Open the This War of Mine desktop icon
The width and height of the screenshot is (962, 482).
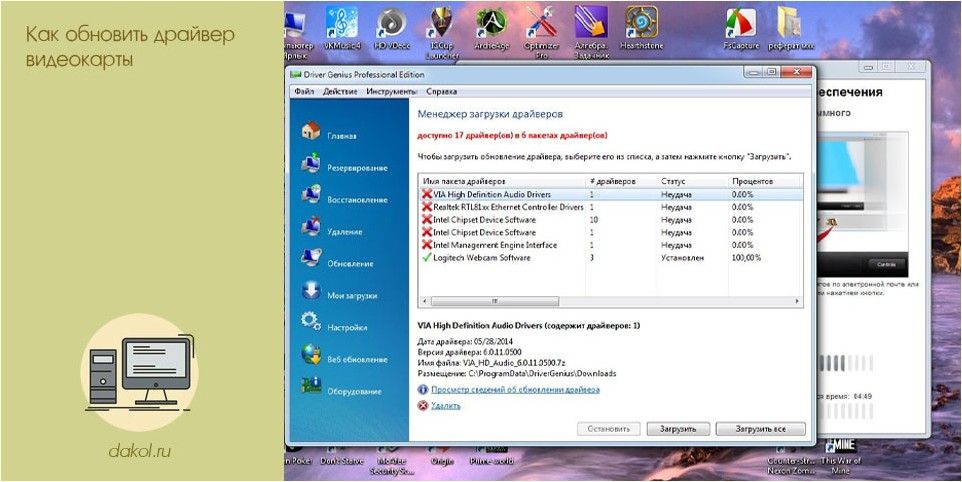[x=841, y=457]
